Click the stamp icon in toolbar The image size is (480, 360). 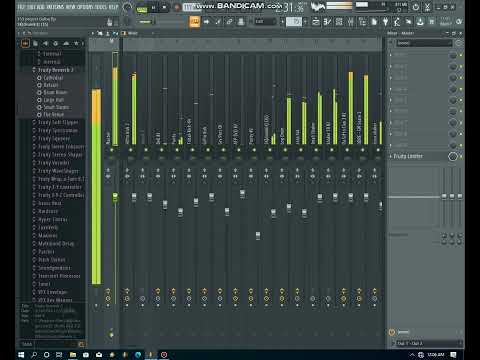click(x=241, y=22)
